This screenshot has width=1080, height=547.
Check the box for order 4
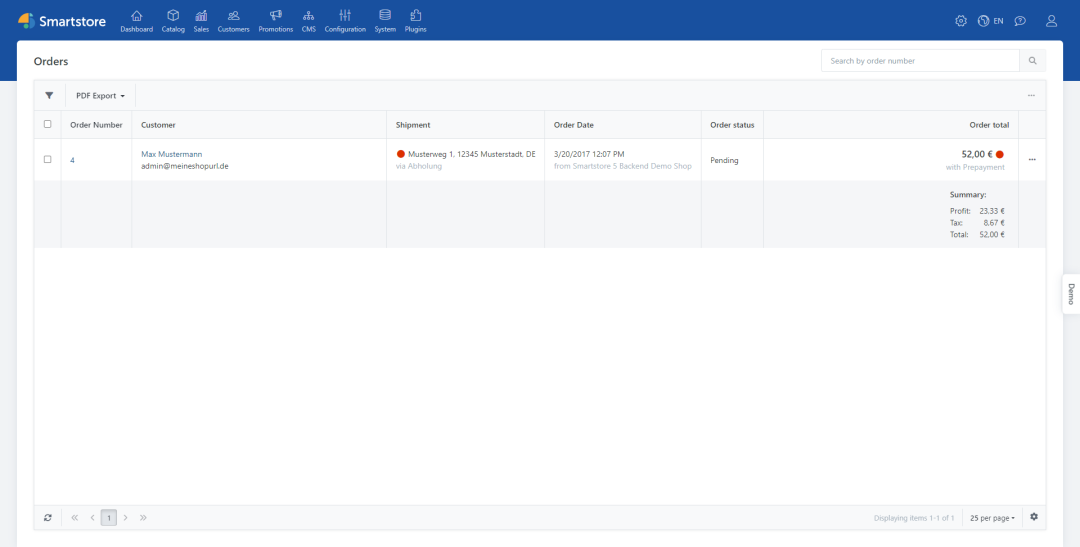47,160
